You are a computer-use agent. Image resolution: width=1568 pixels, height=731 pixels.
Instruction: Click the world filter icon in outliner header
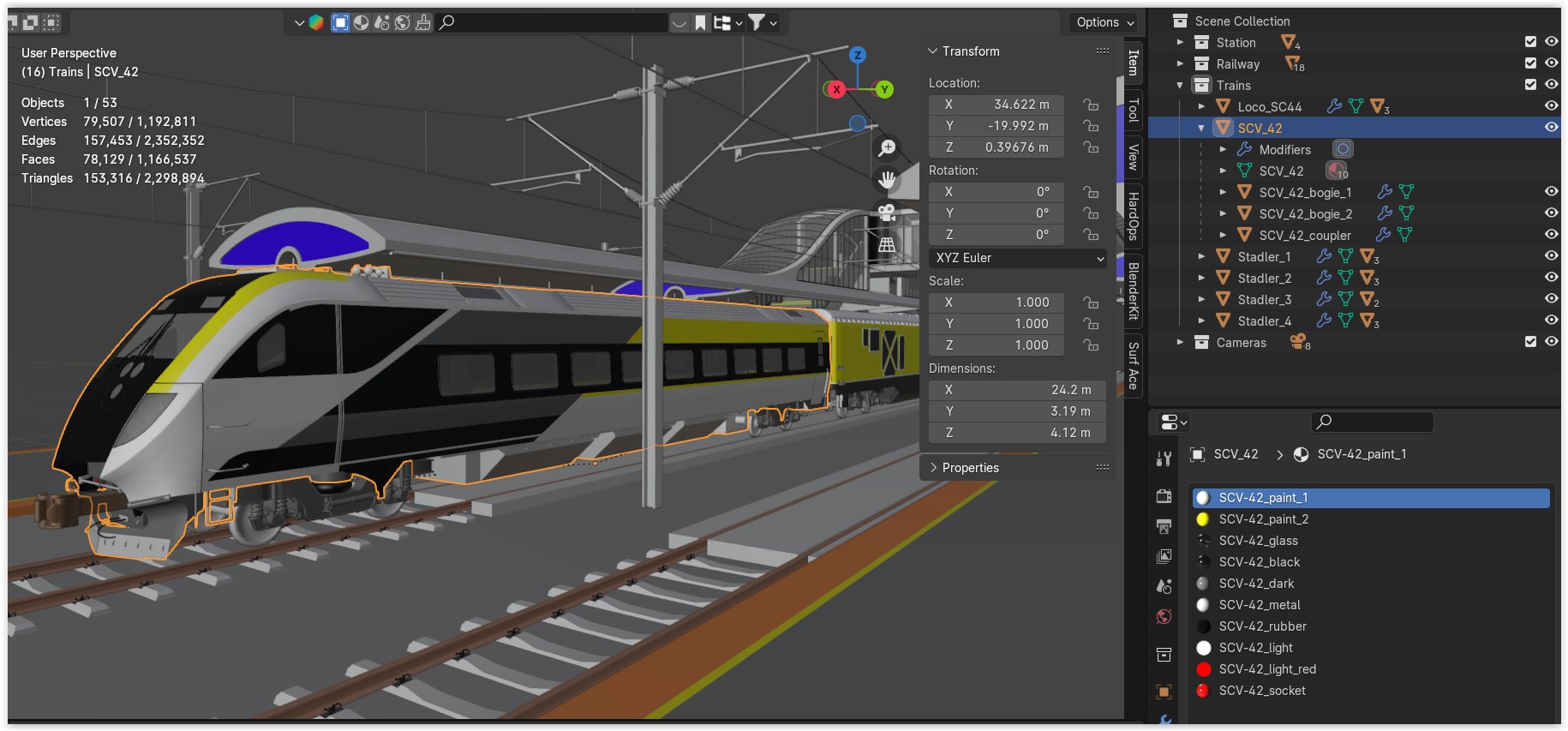[402, 22]
